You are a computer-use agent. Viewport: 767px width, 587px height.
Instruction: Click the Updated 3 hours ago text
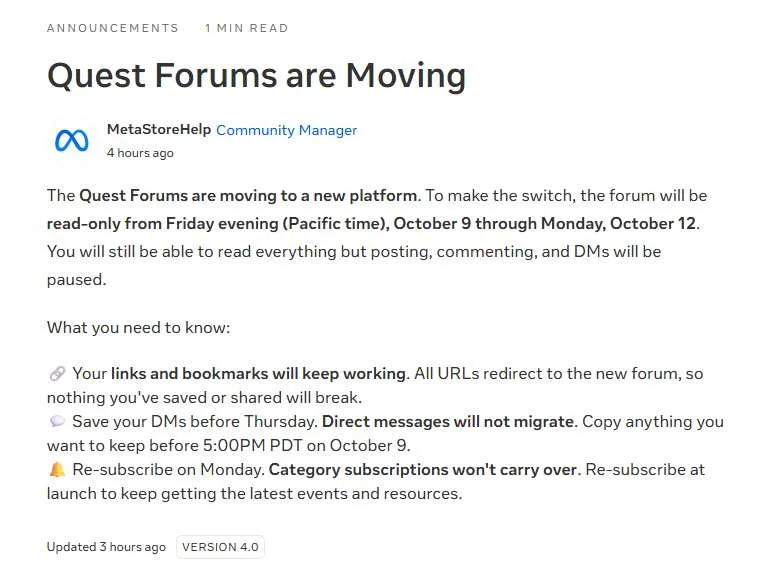tap(106, 547)
